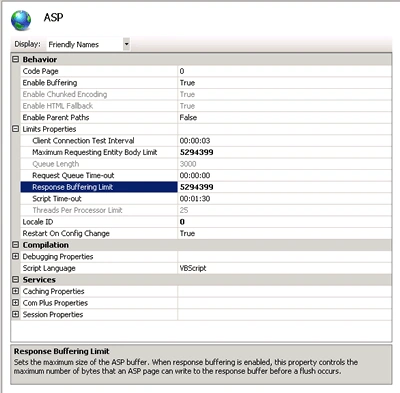Screen dimensions: 400x393
Task: Expand Caching Properties
Action: (15, 291)
